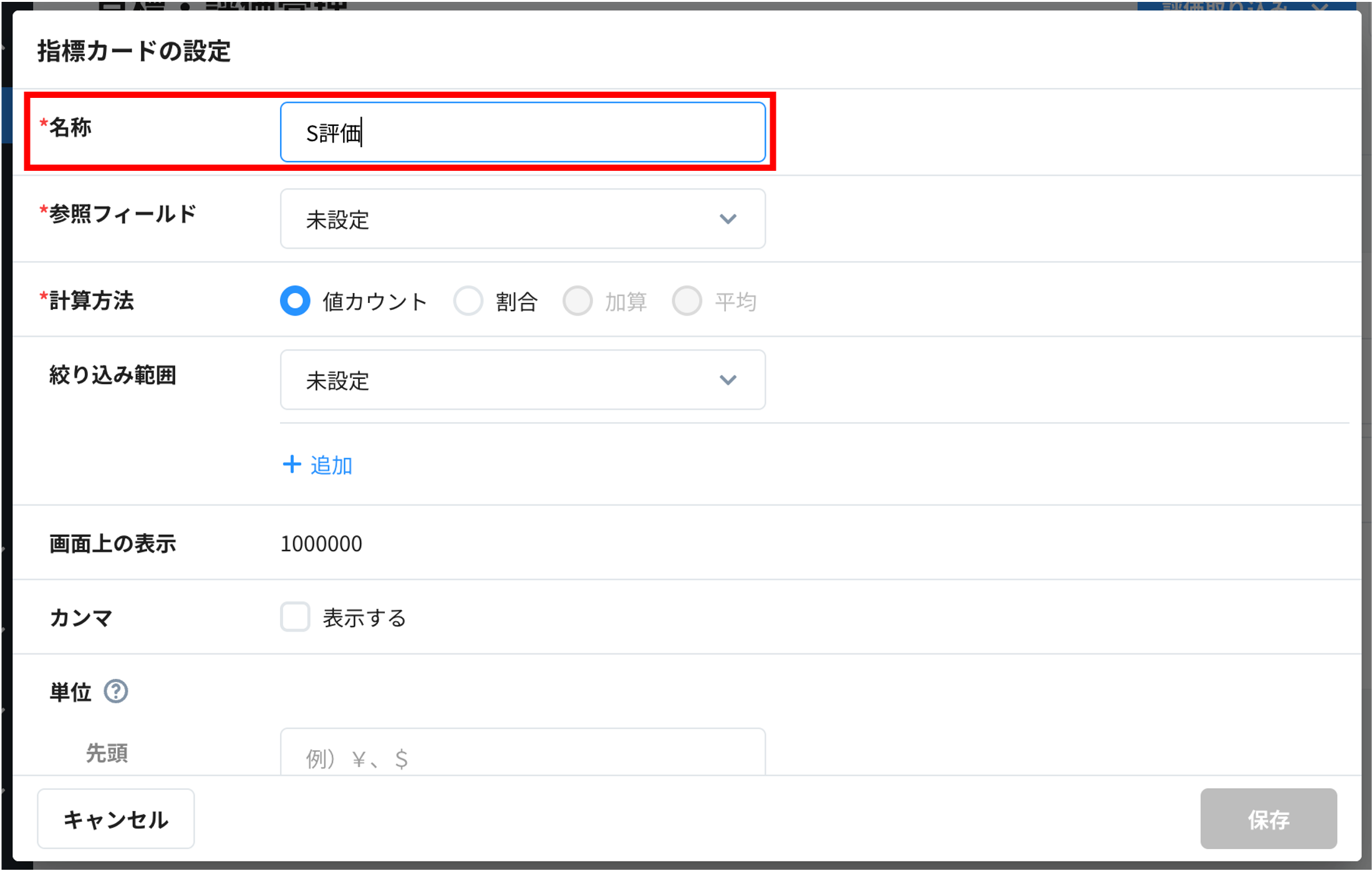Click the plus icon beside 追加
Image resolution: width=1372 pixels, height=871 pixels.
[x=292, y=464]
